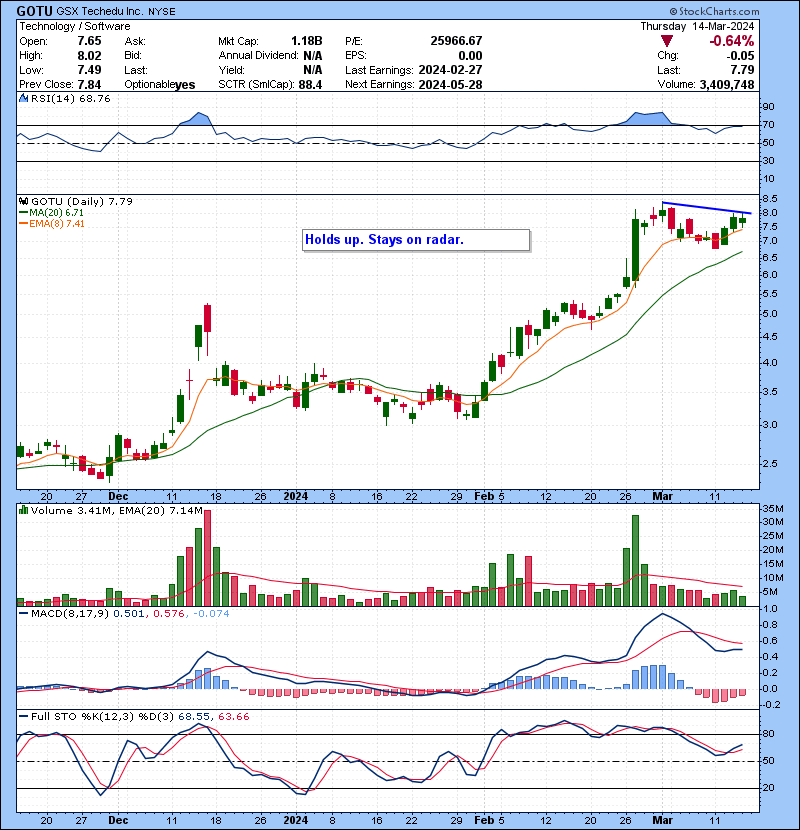
Task: Click the volume bars icon beside Volume 3.41M
Action: [x=23, y=510]
